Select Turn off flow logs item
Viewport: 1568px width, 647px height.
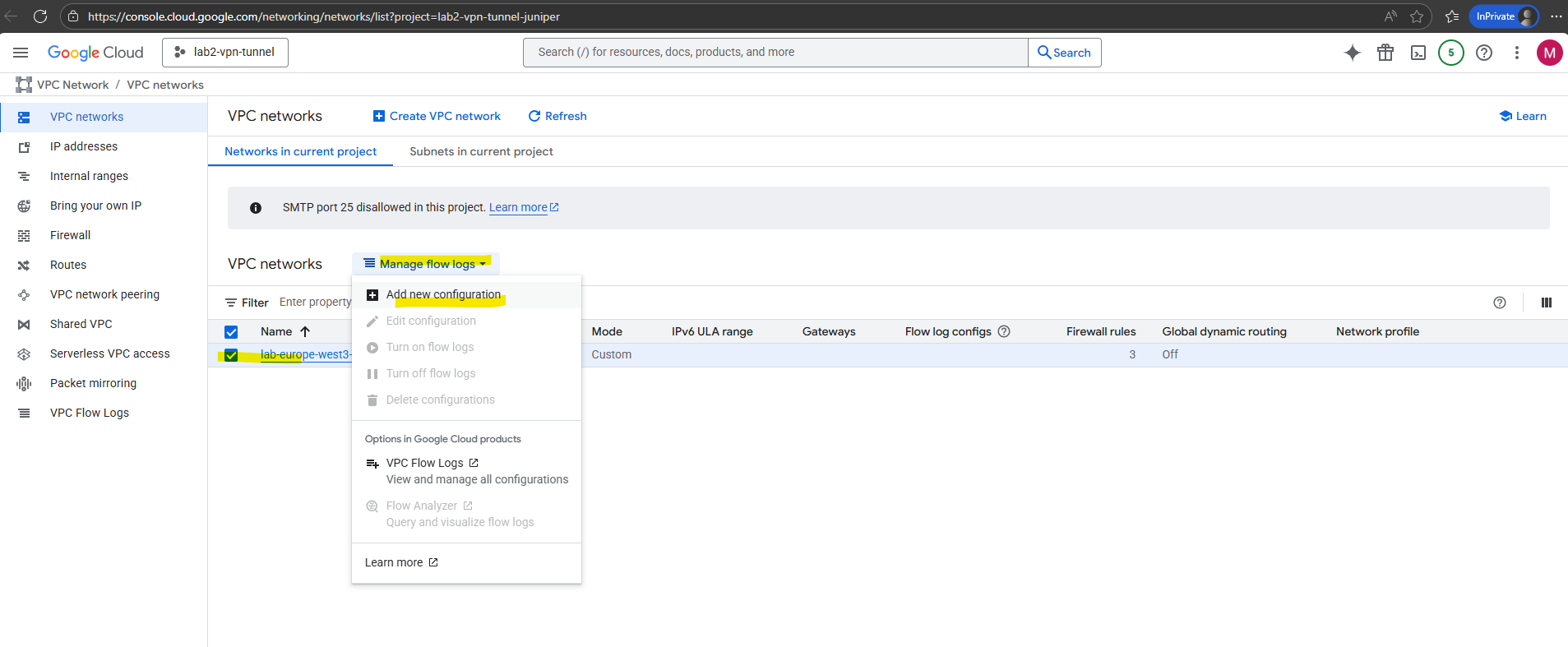tap(466, 373)
